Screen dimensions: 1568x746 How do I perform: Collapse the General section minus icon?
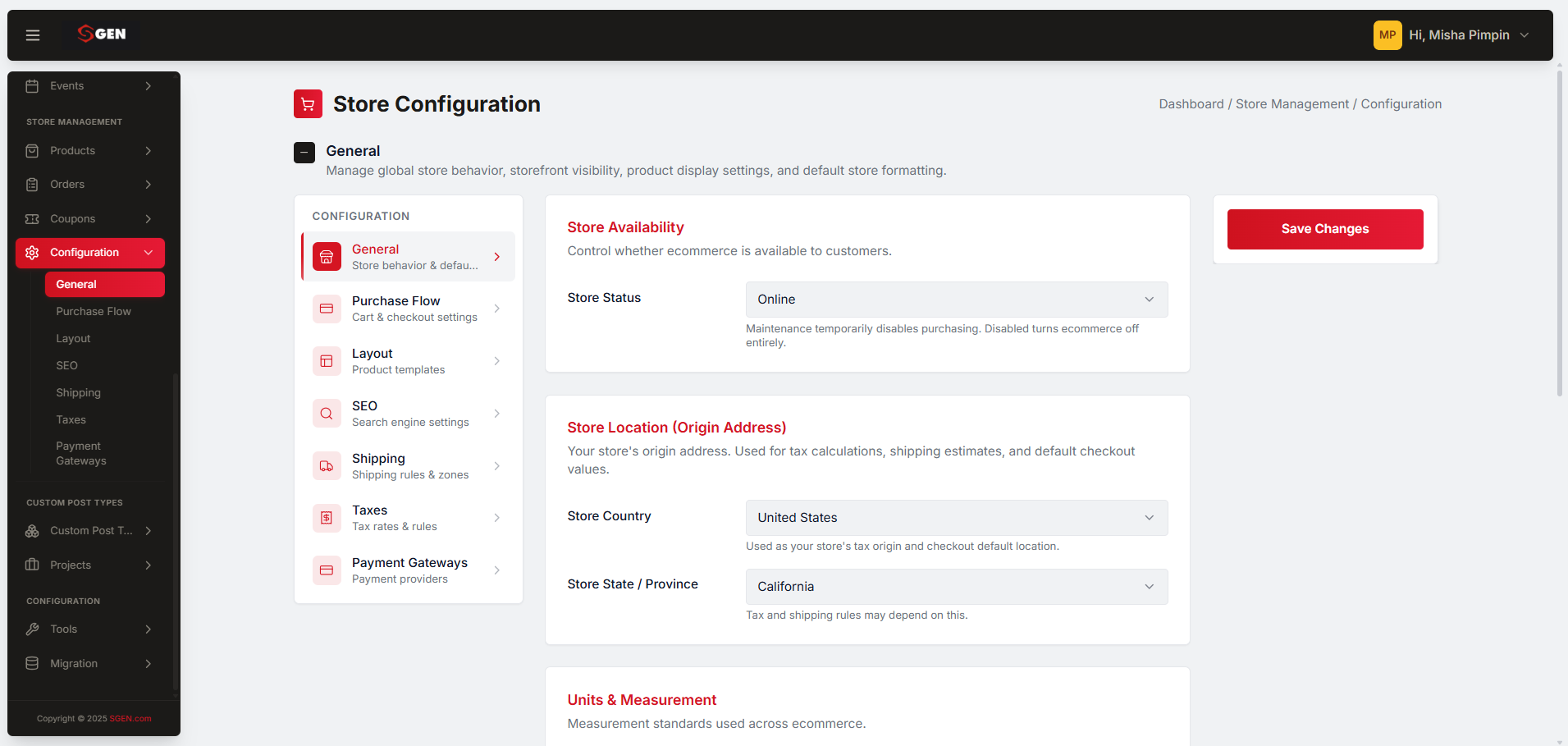coord(304,153)
